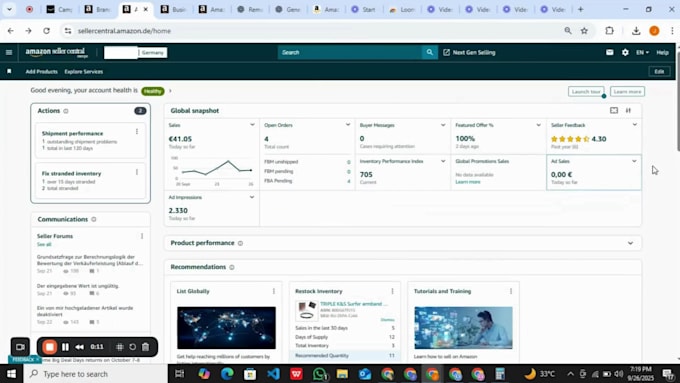Reload the browser page
The width and height of the screenshot is (680, 383).
pyautogui.click(x=46, y=31)
